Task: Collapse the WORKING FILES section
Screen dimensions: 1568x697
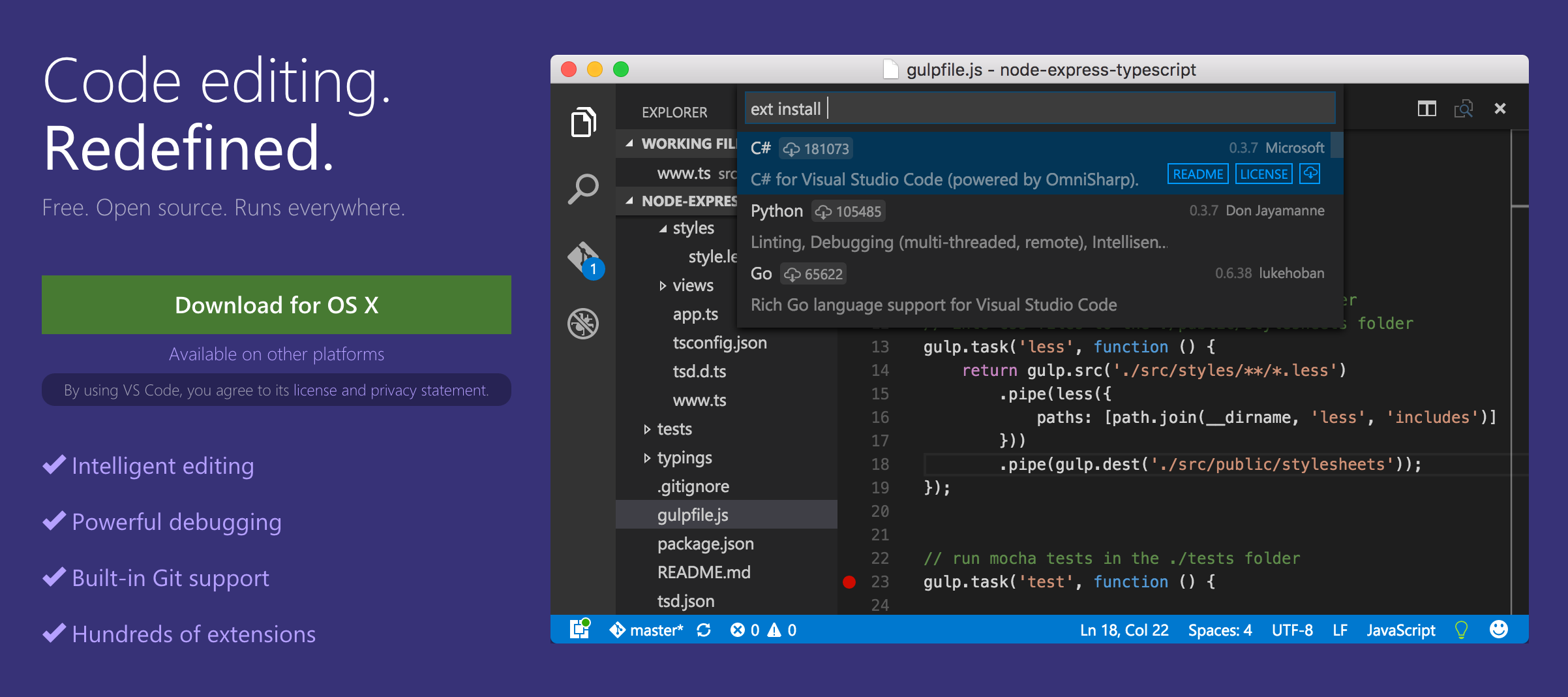Action: pos(629,144)
